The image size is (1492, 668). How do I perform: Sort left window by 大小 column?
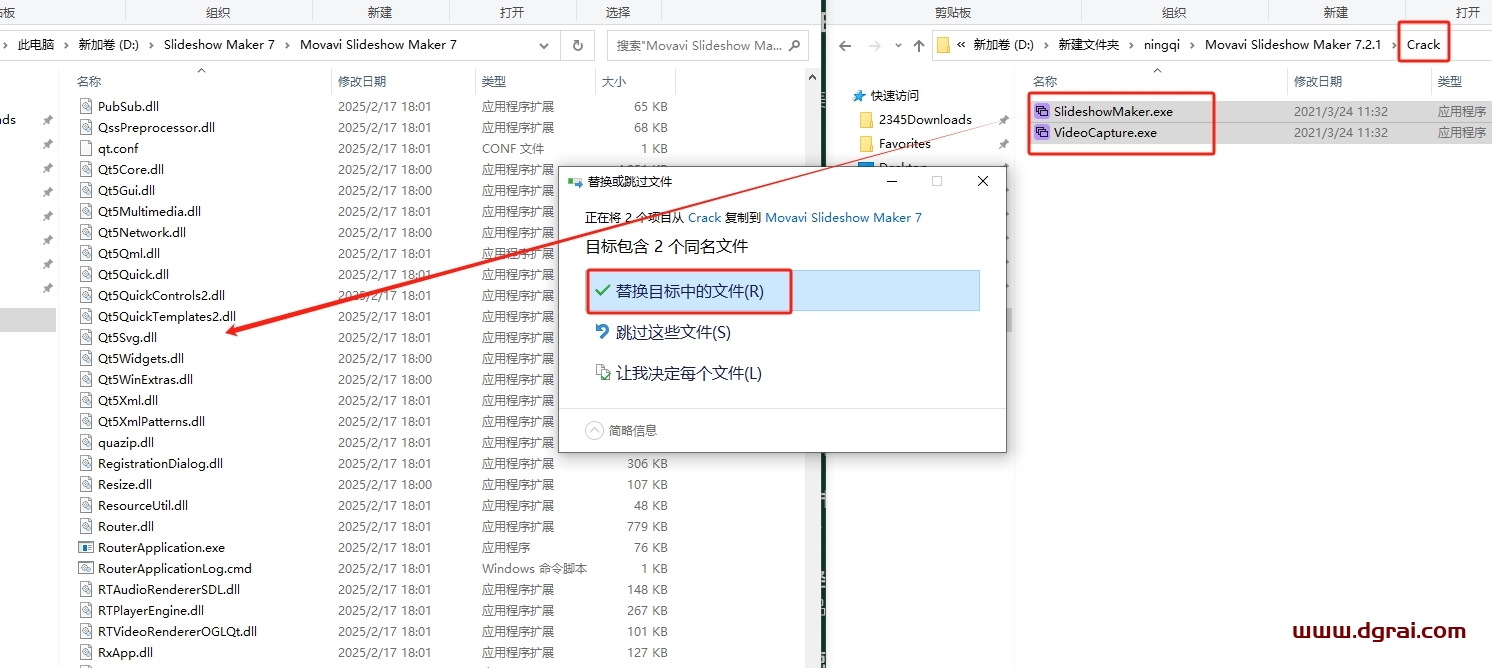pyautogui.click(x=613, y=81)
